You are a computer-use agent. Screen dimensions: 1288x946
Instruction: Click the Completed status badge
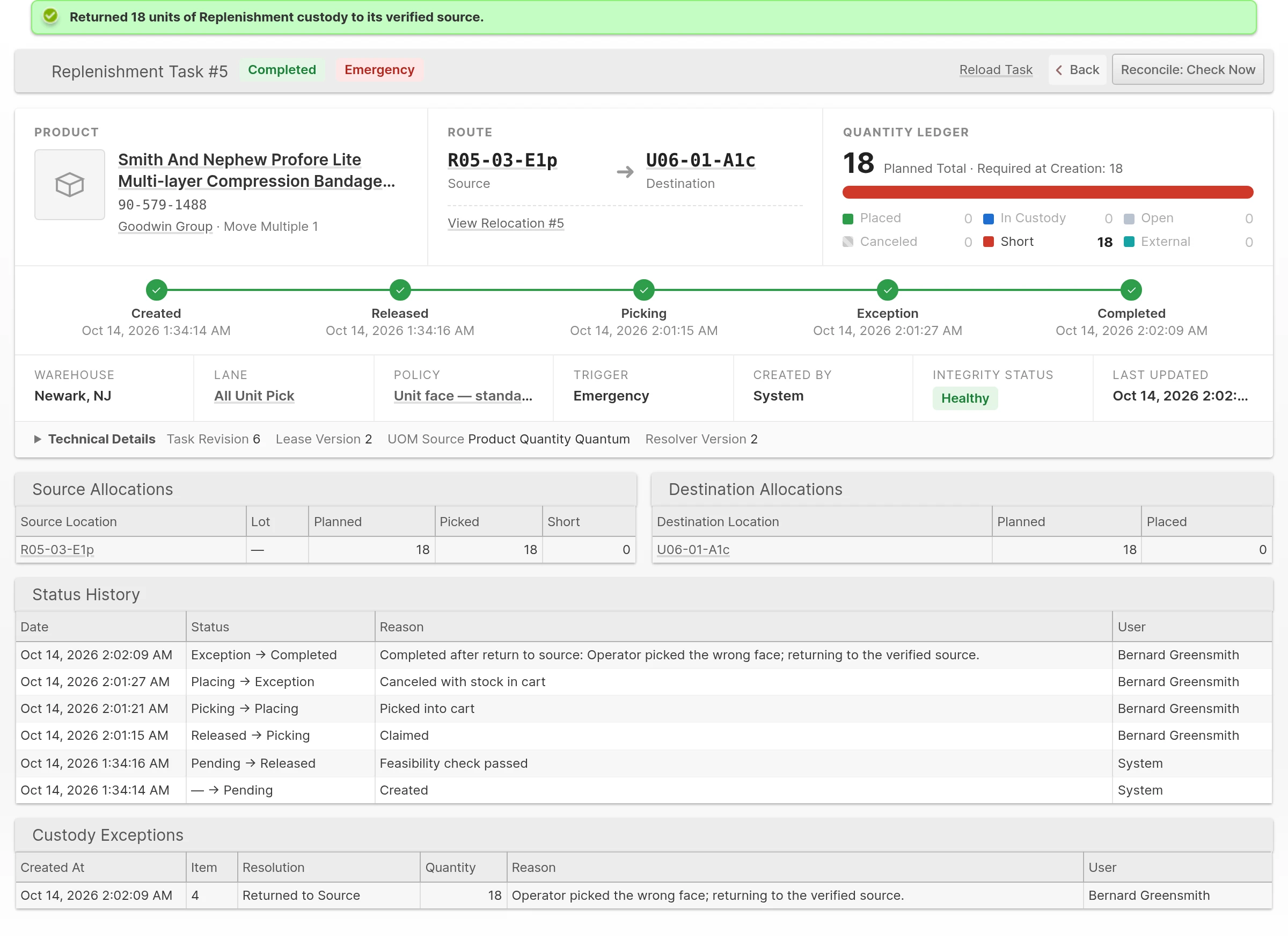tap(282, 70)
